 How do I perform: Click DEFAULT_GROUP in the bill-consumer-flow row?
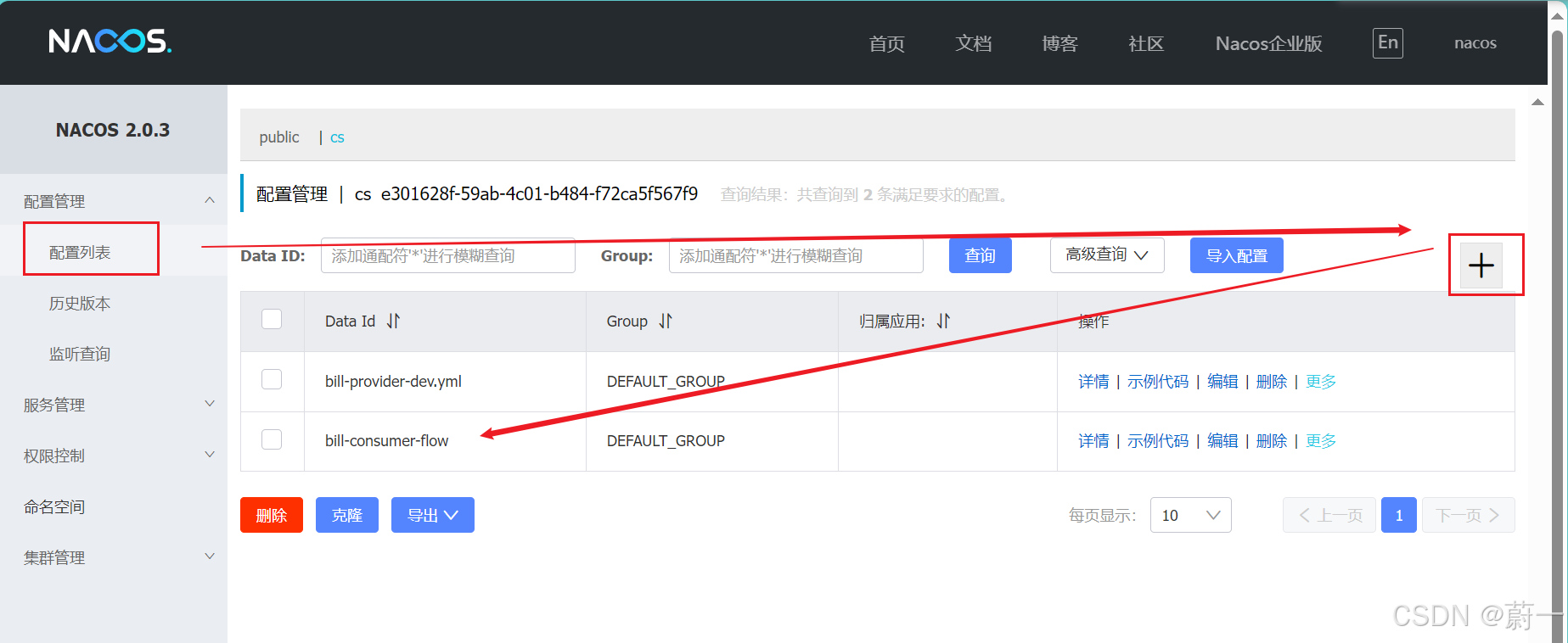[666, 441]
